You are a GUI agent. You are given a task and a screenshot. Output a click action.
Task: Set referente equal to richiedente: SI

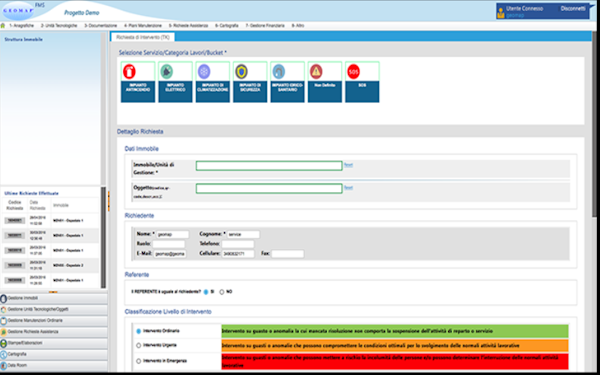point(206,292)
